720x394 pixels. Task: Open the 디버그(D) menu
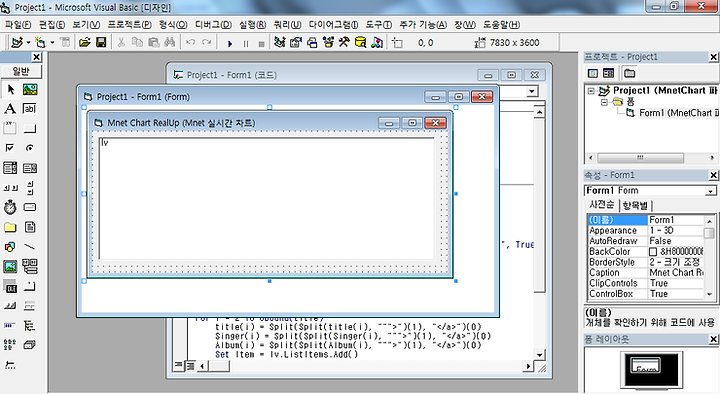(214, 25)
